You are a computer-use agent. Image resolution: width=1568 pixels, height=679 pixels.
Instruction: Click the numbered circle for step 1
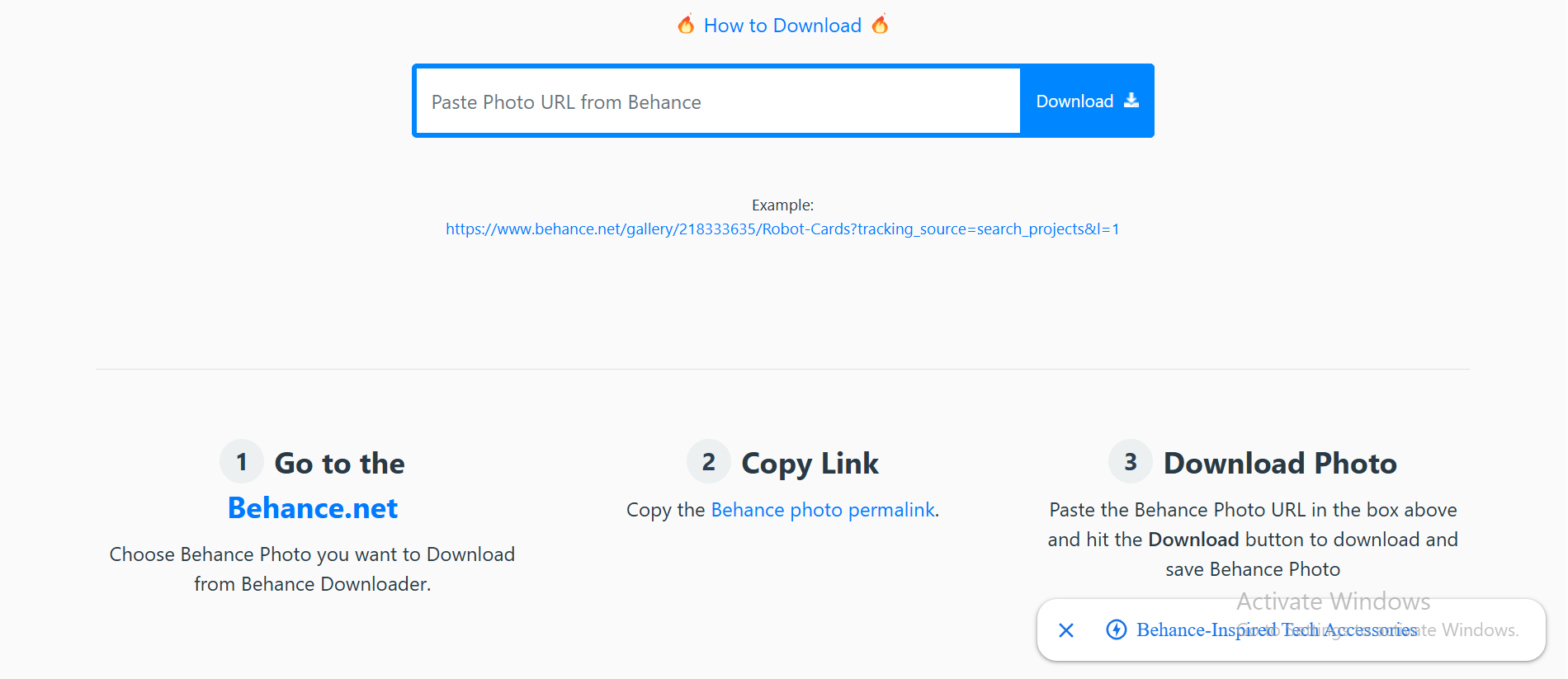tap(241, 460)
